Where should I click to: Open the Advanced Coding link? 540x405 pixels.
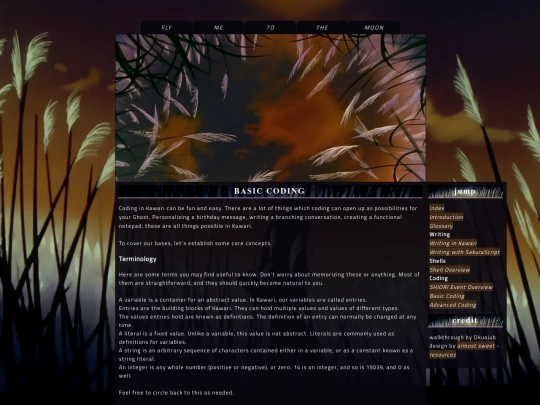pyautogui.click(x=453, y=305)
